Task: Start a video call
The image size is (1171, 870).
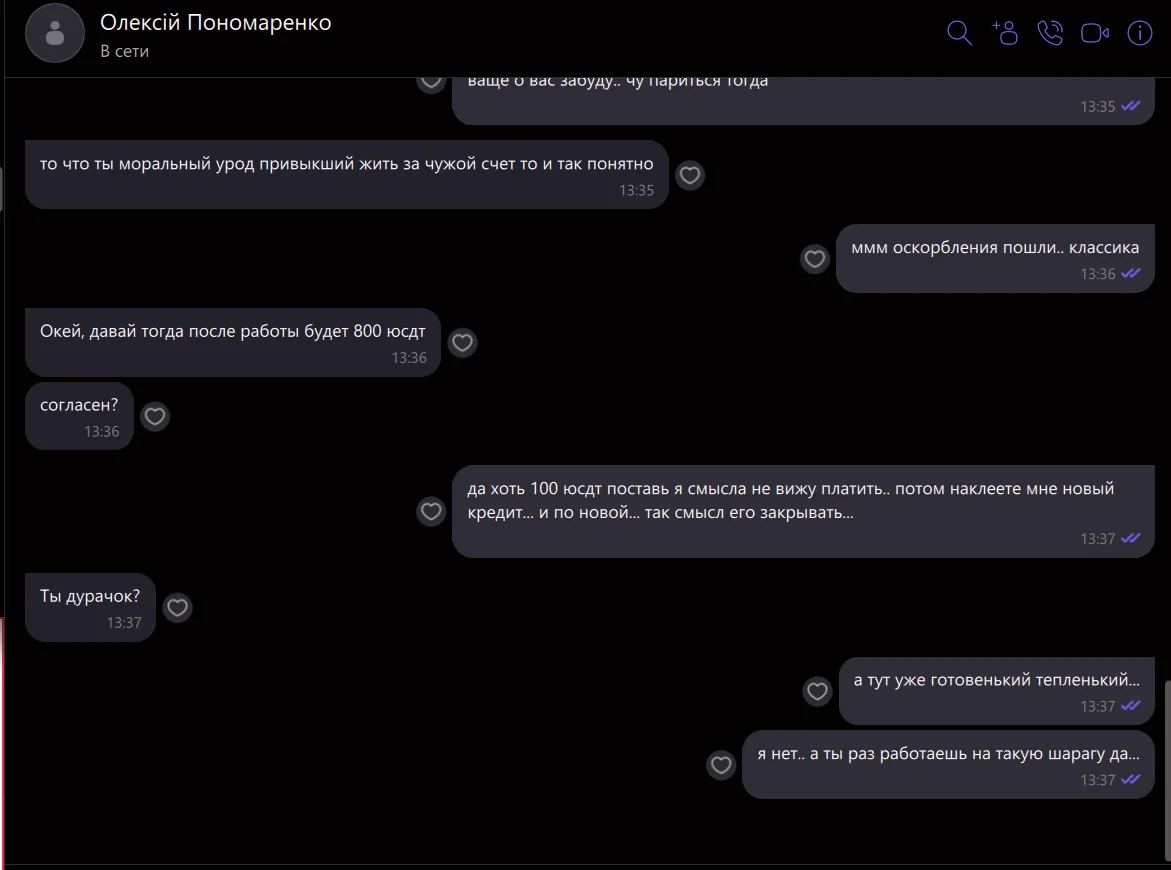Action: 1095,33
